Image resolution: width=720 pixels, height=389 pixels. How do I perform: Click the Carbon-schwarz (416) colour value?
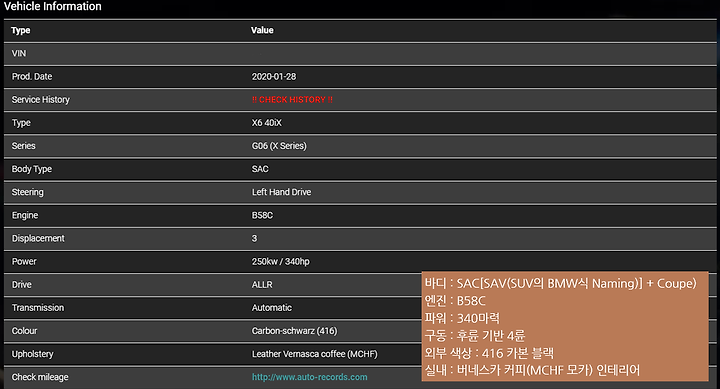294,331
